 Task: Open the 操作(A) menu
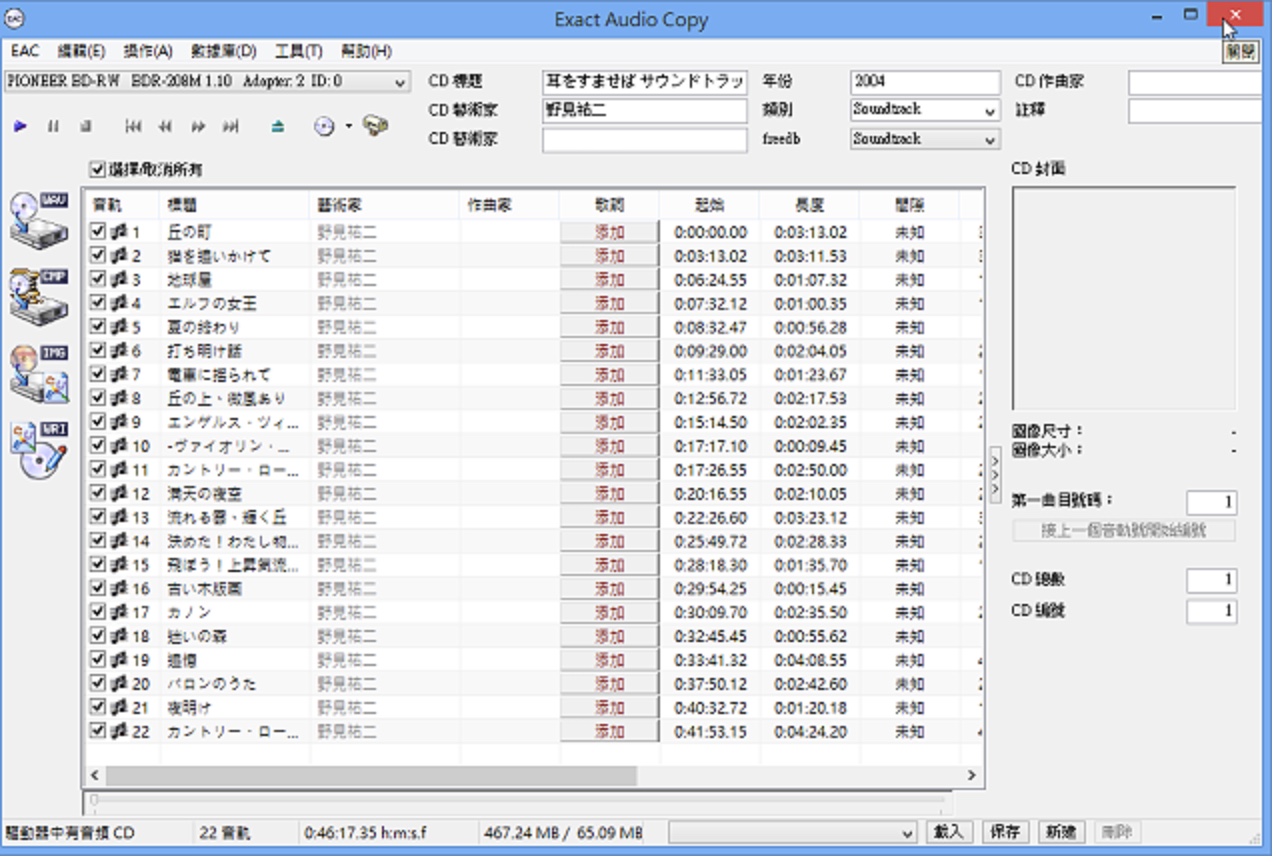coord(148,52)
